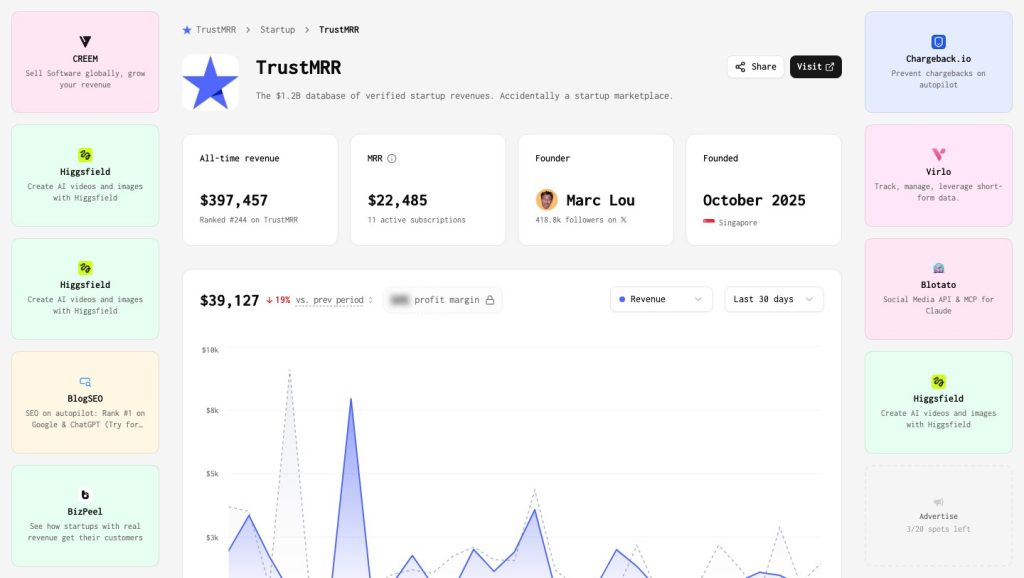Open the Chargeback.io ad card

pos(938,62)
